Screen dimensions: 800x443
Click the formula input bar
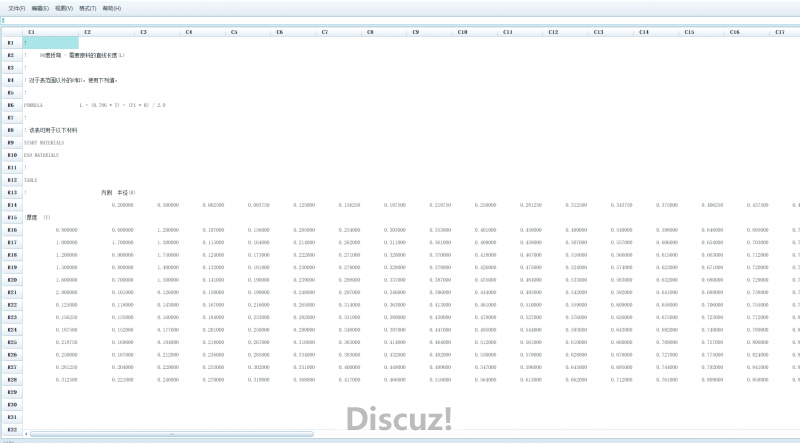(x=400, y=20)
